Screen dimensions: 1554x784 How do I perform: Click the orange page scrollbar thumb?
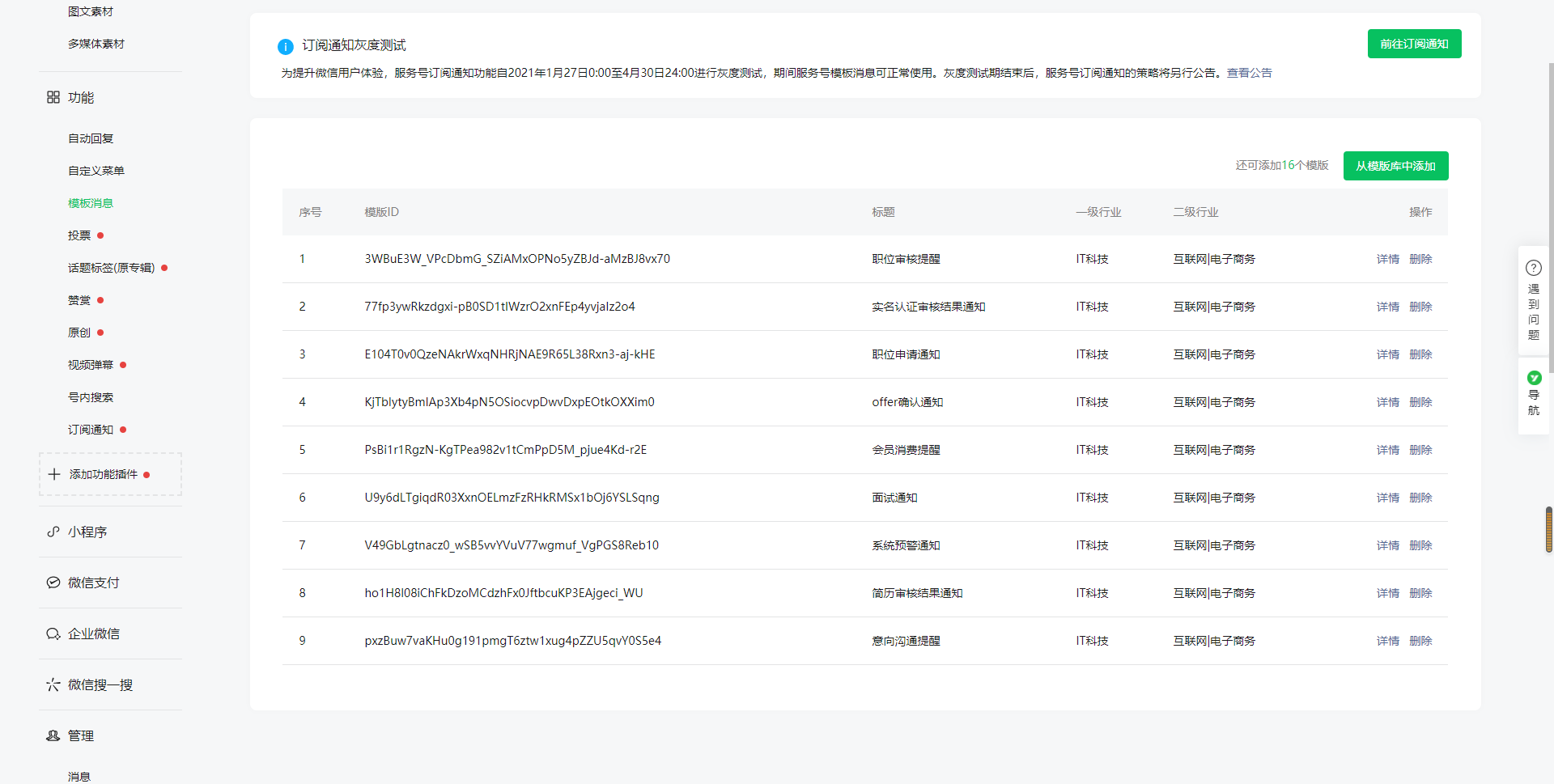pos(1549,529)
